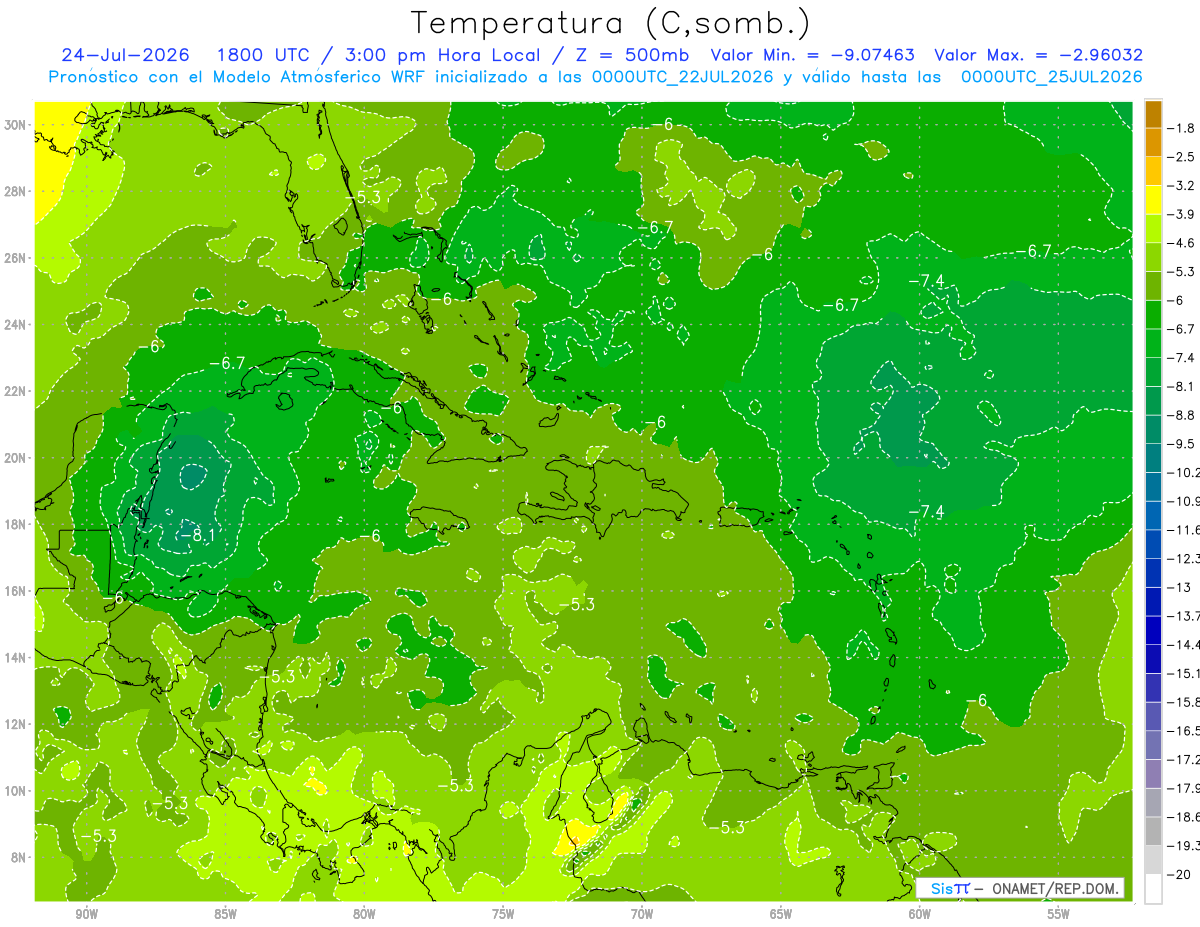Click the '20N' latitude label
Screen dimensions: 1200x927
pyautogui.click(x=16, y=458)
